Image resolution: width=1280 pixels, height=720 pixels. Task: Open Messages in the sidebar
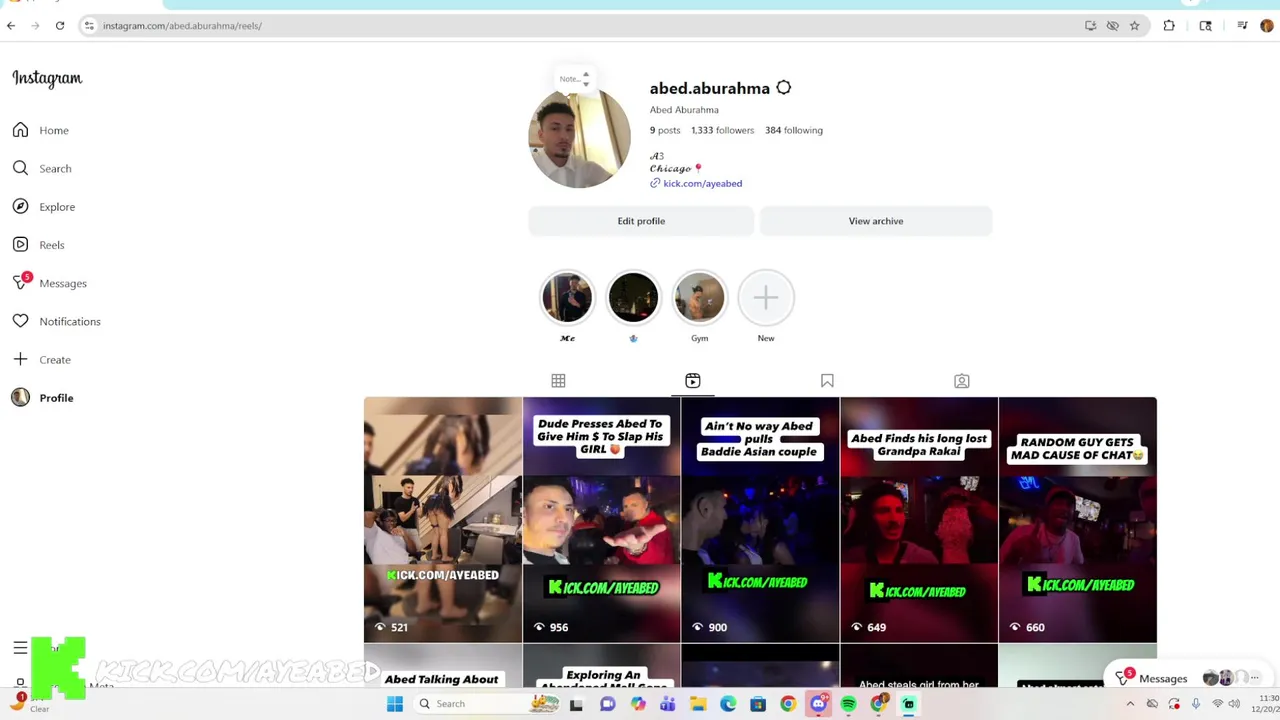coord(50,283)
